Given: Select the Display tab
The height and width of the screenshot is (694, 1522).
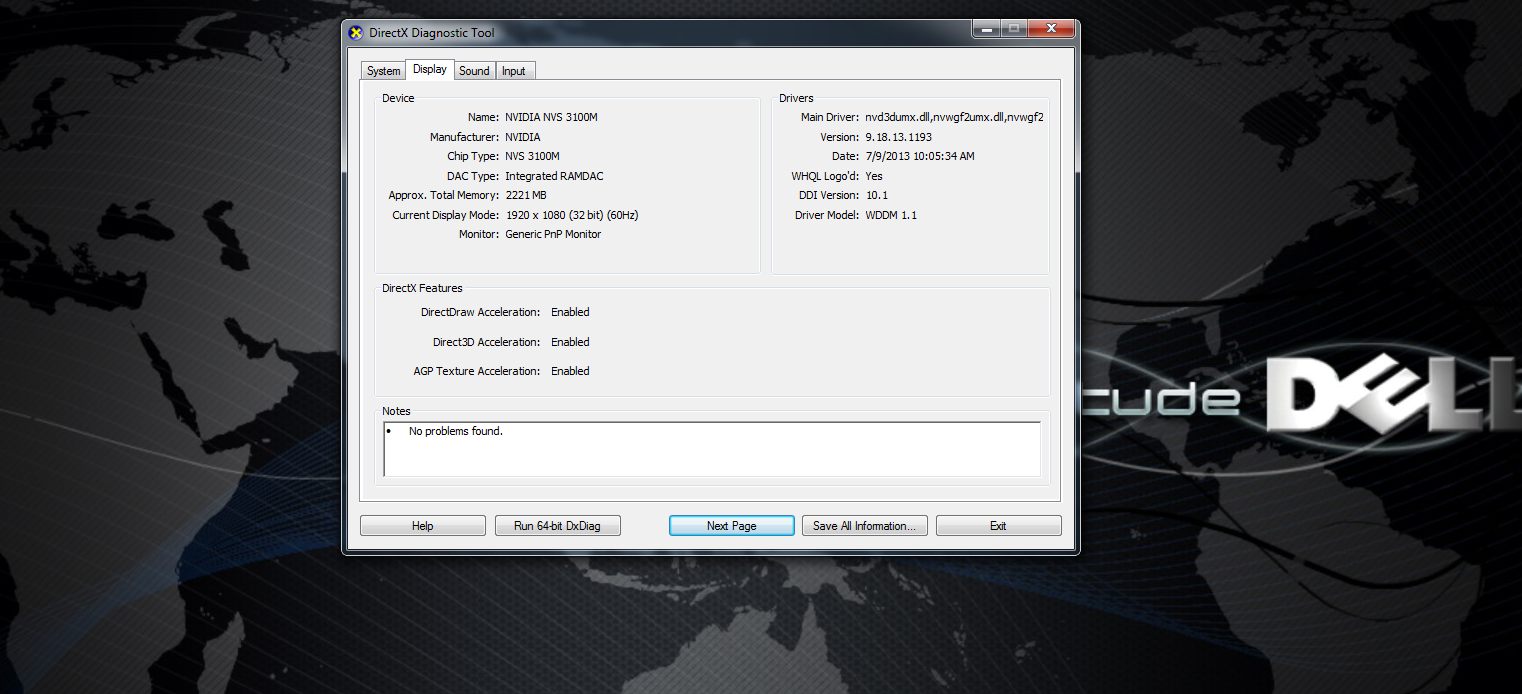Looking at the screenshot, I should point(430,69).
